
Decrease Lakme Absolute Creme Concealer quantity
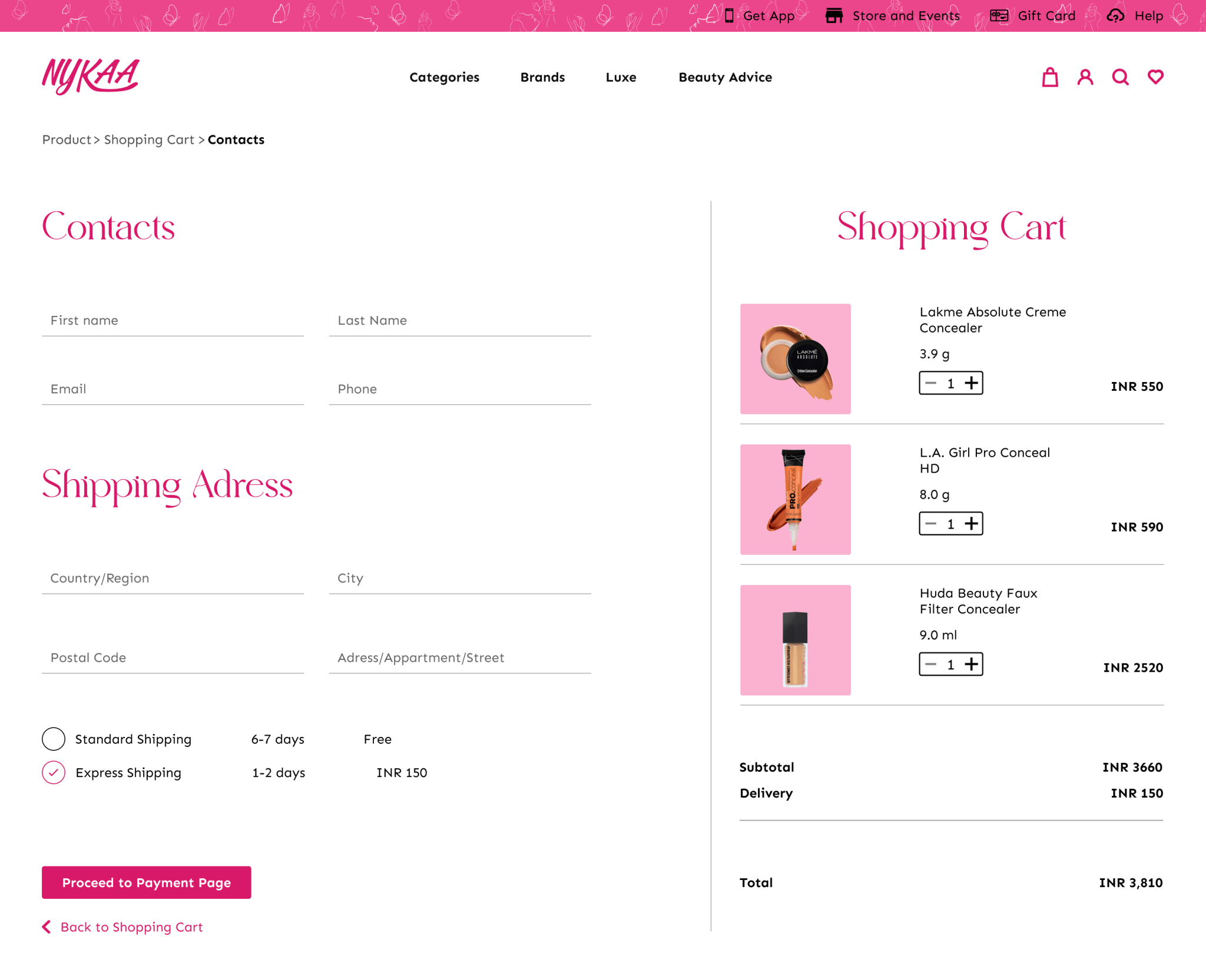(x=930, y=383)
